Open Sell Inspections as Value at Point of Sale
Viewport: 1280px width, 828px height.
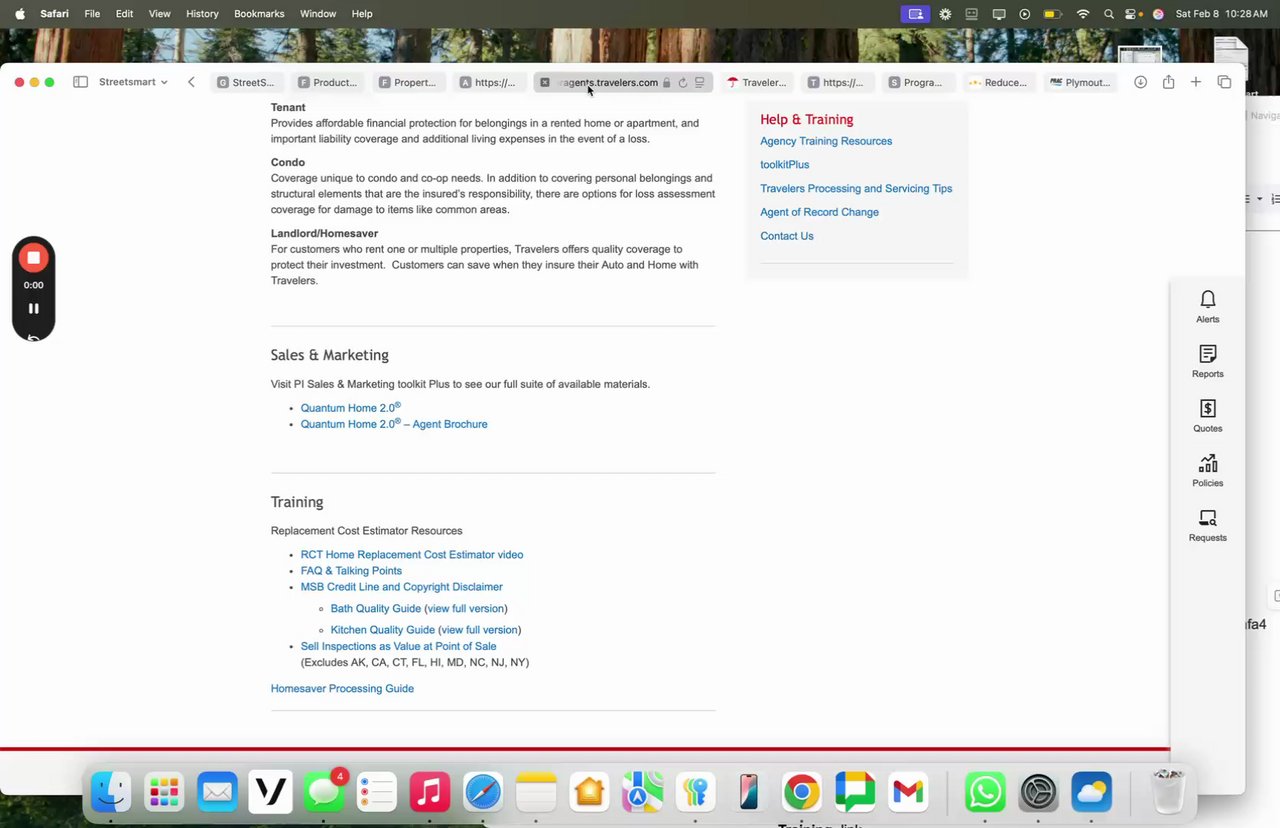pyautogui.click(x=399, y=646)
